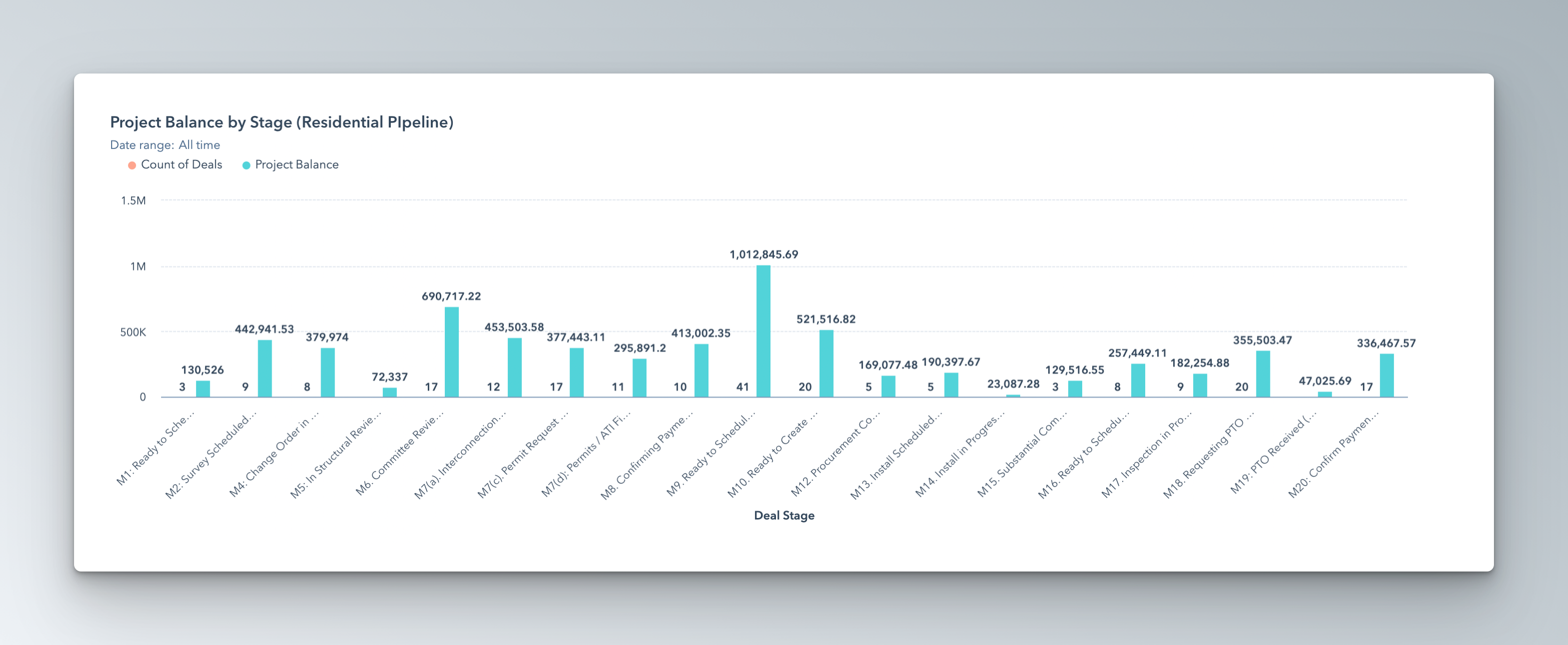Click the Deal Stage axis title
Image resolution: width=1568 pixels, height=645 pixels.
(x=783, y=515)
